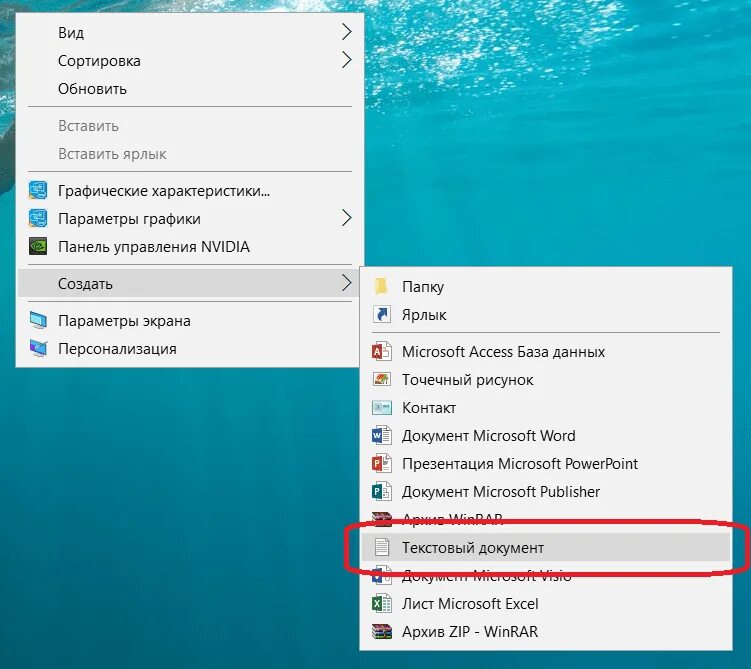Expand the Параметры графики submenu arrow
This screenshot has width=751, height=669.
click(346, 218)
